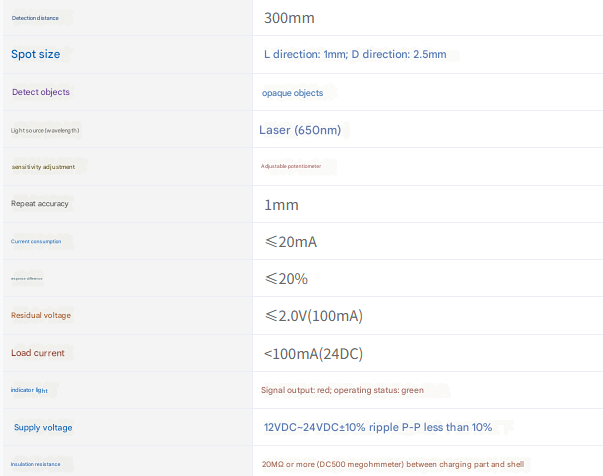The image size is (603, 476).
Task: Click the 'Light source (wavelength)' label
Action: pyautogui.click(x=45, y=130)
